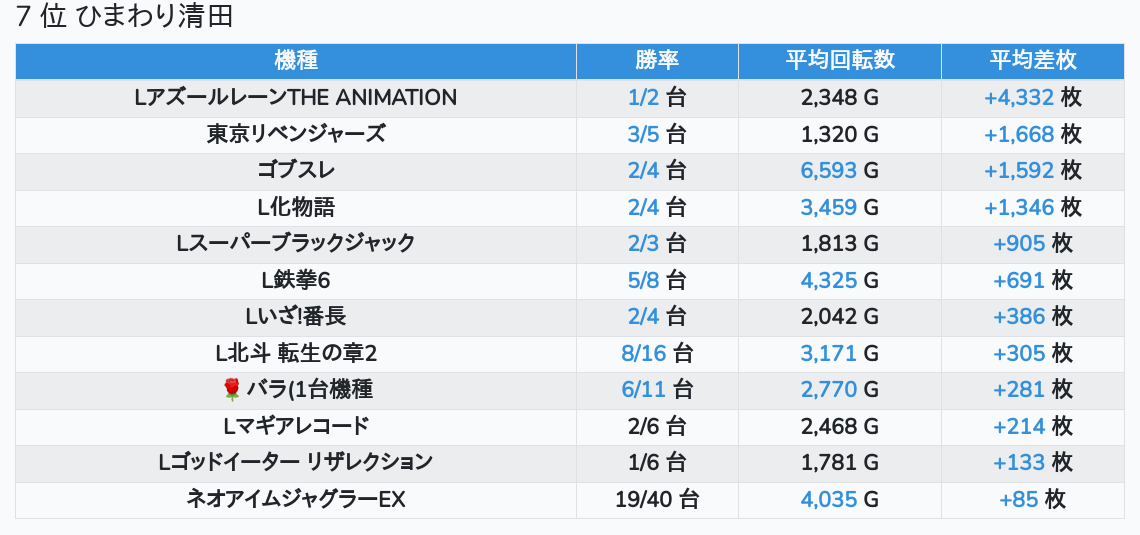This screenshot has width=1140, height=535.
Task: Click the 4,035 link for ネオアイムジャグラーEX
Action: 828,499
